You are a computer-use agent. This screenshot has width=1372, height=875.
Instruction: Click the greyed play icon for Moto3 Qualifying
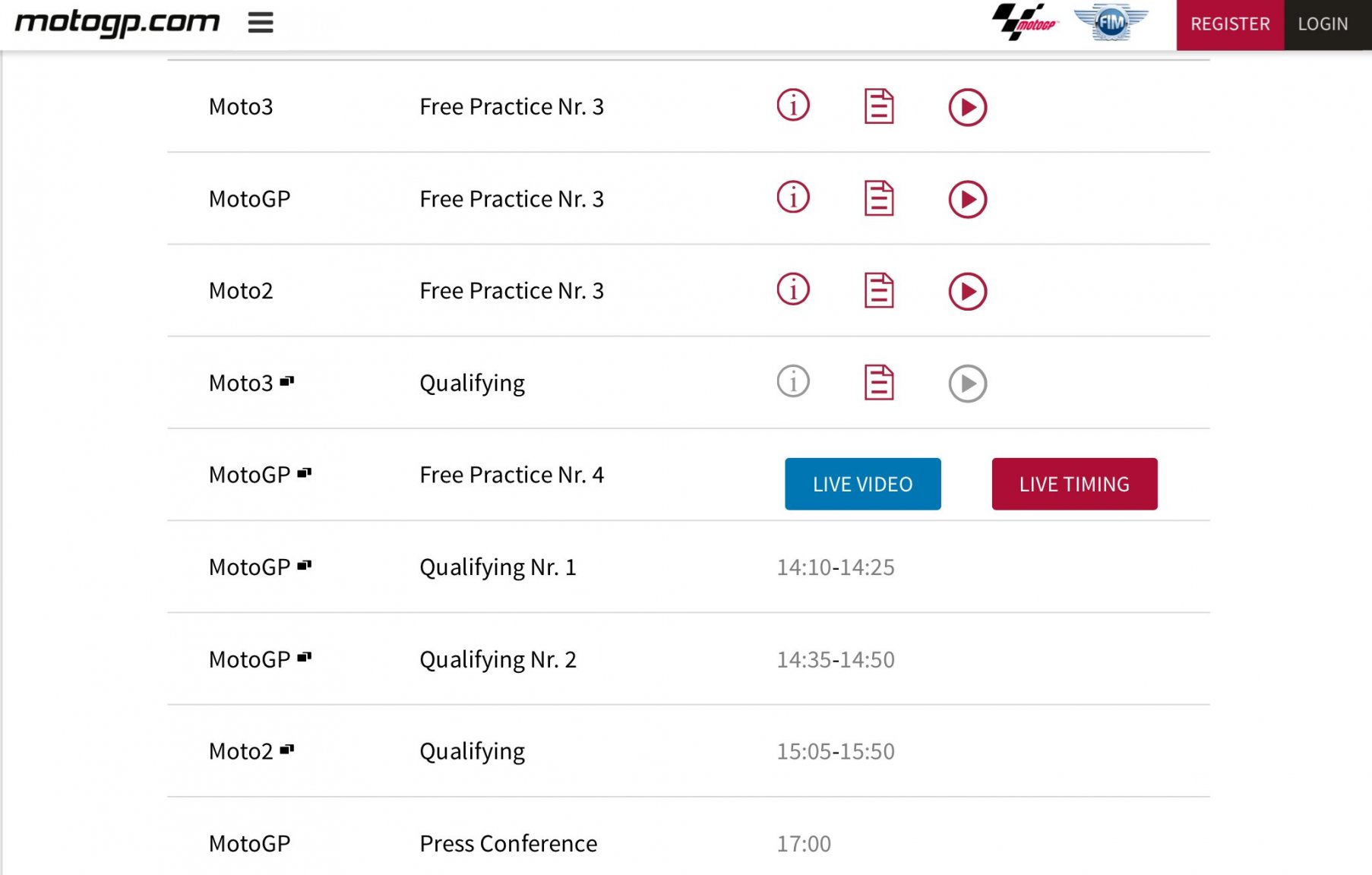[x=967, y=384]
